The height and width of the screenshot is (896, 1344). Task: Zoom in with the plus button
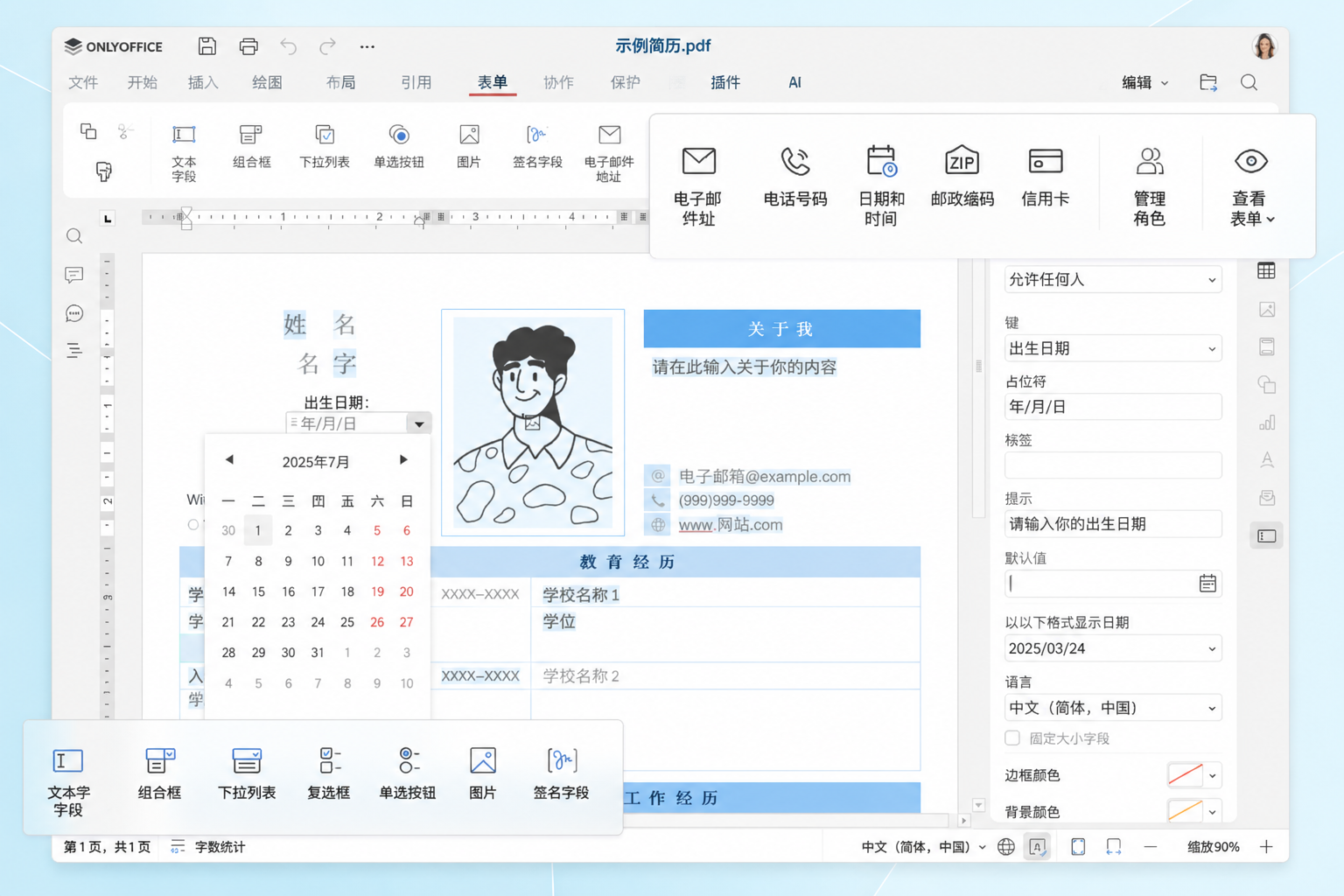1266,847
